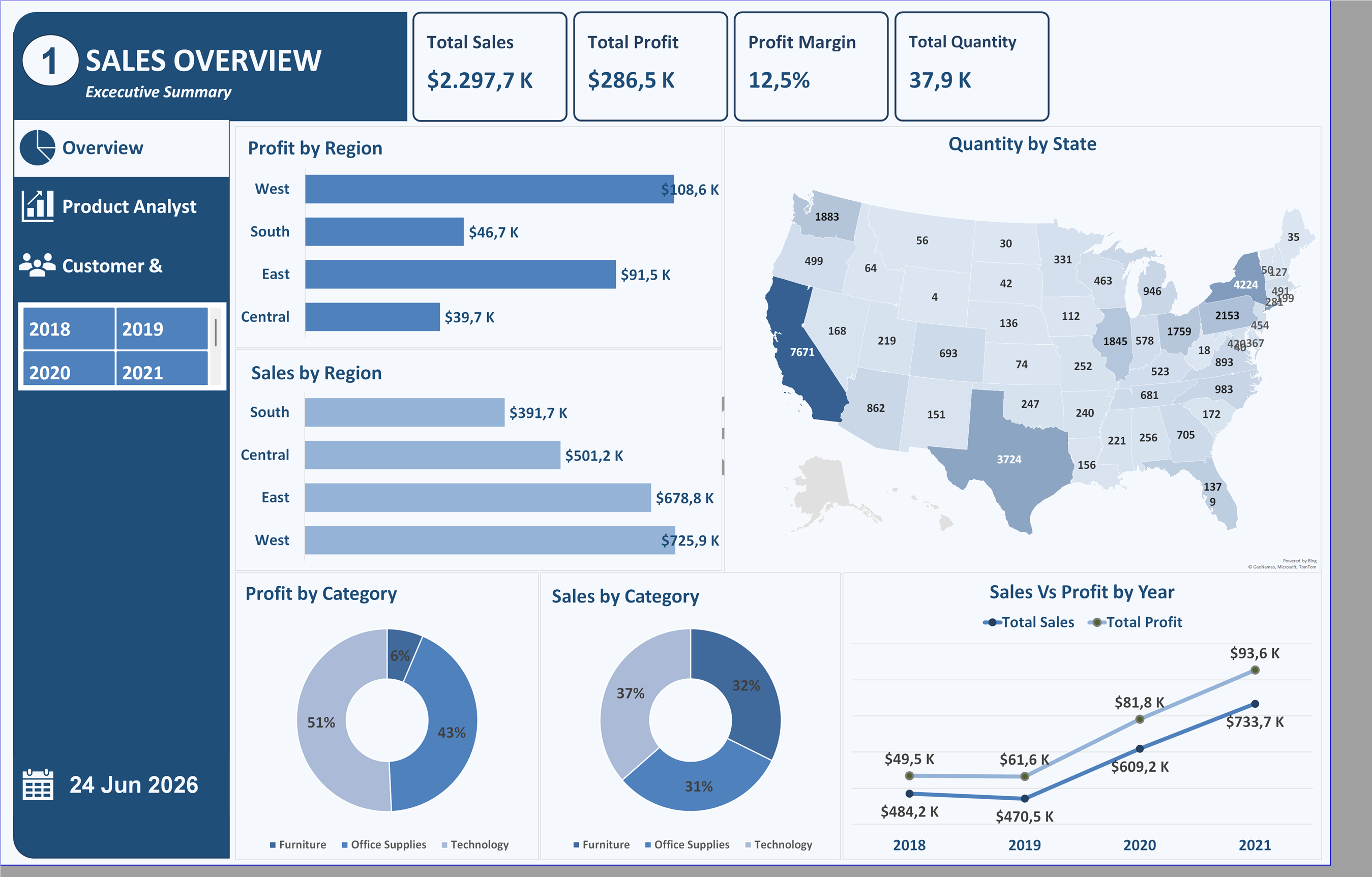Click Washington state on the map (1883)

pyautogui.click(x=827, y=217)
